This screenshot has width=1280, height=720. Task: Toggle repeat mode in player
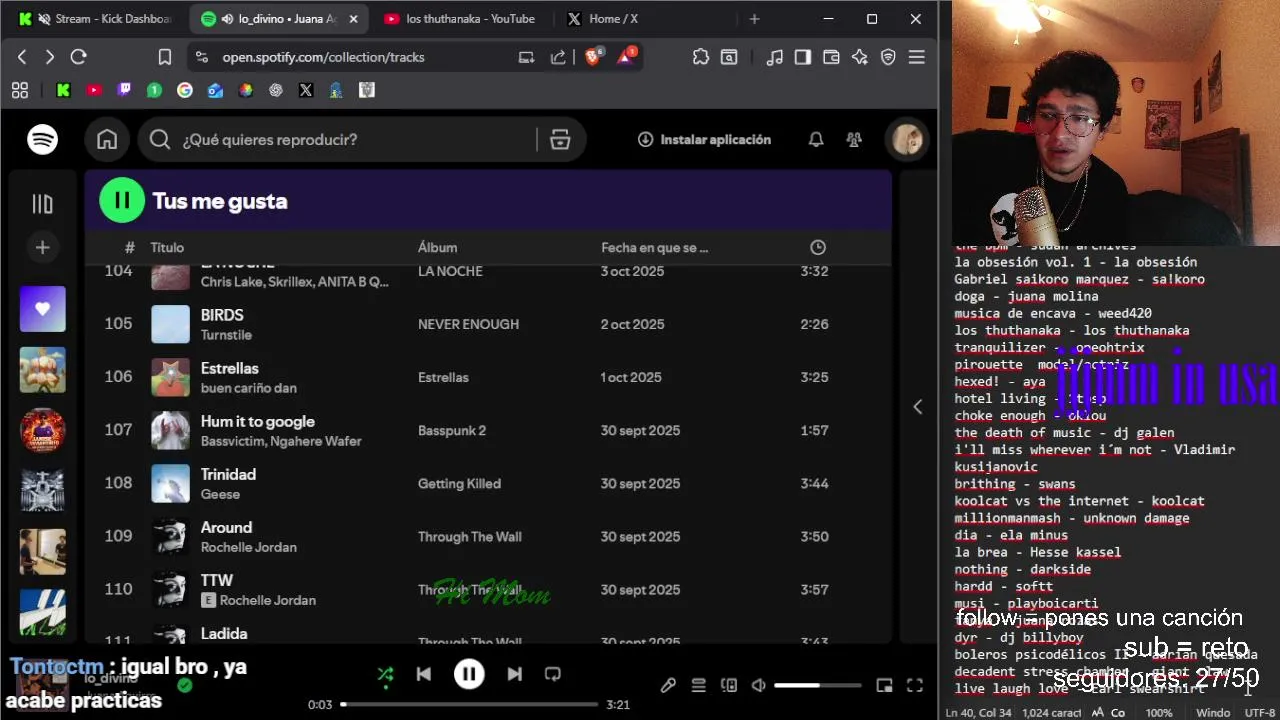[x=552, y=674]
